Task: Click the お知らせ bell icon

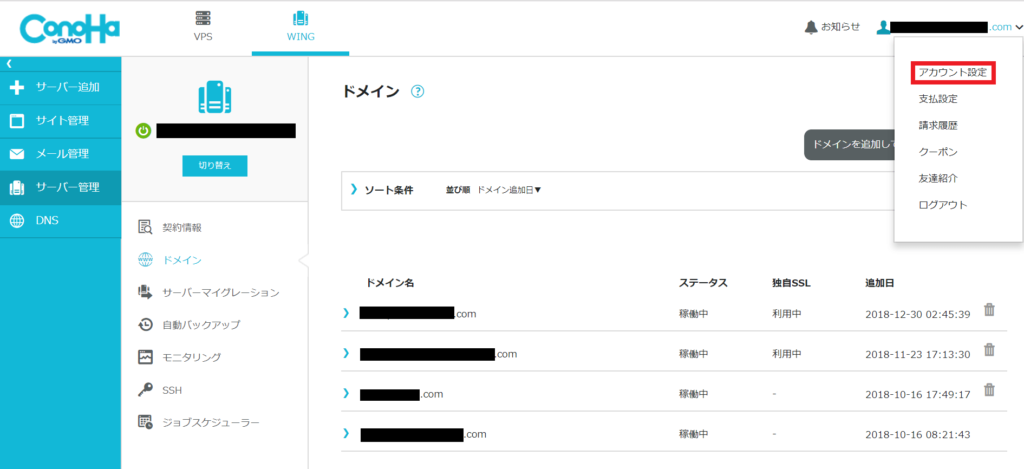Action: tap(811, 27)
